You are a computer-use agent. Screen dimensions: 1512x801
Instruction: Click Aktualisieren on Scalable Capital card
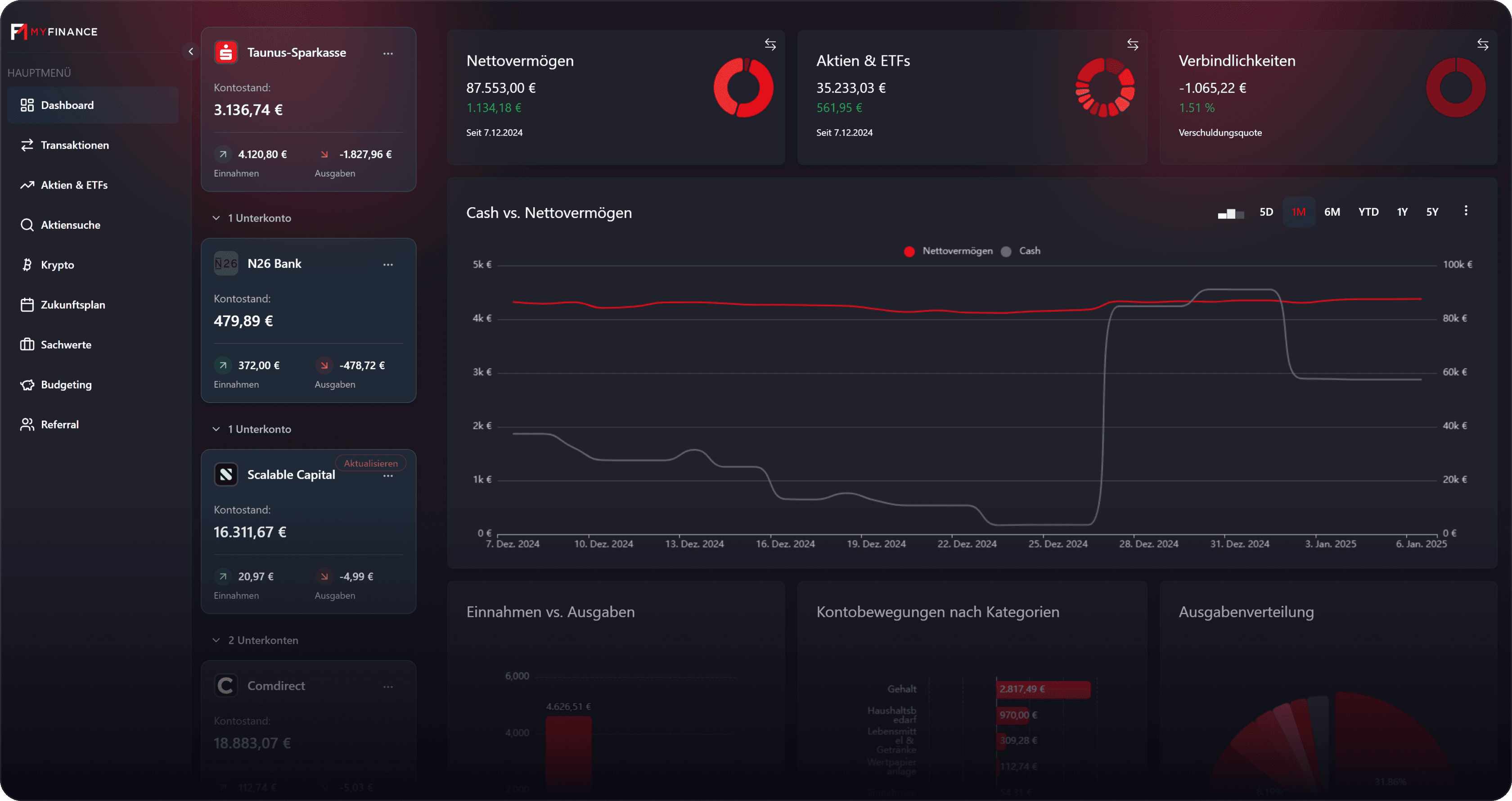370,463
